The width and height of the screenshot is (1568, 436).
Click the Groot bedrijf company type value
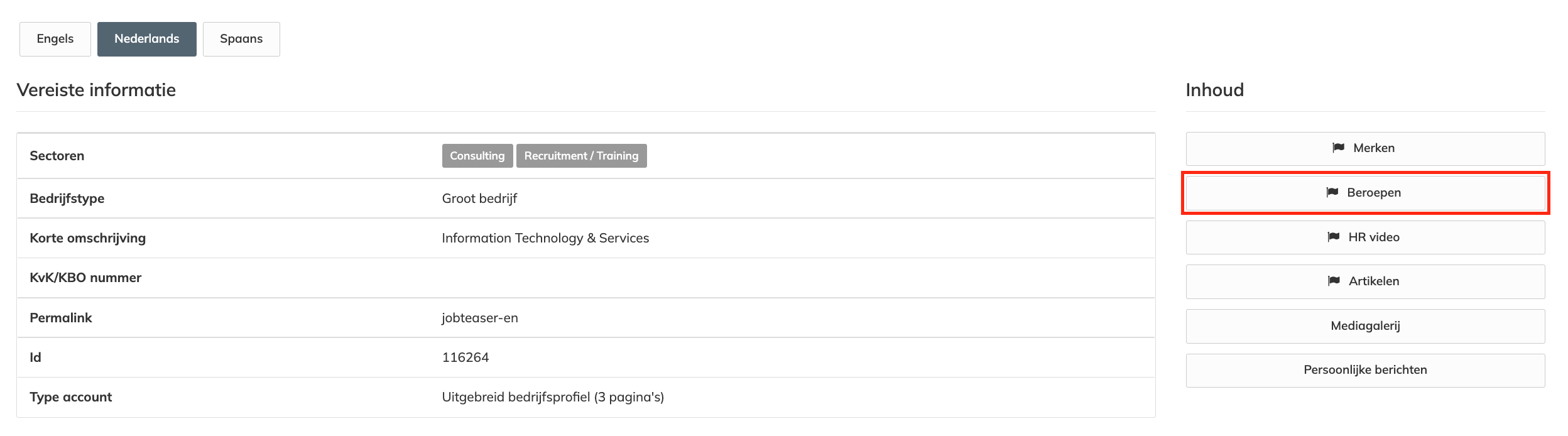[x=479, y=199]
